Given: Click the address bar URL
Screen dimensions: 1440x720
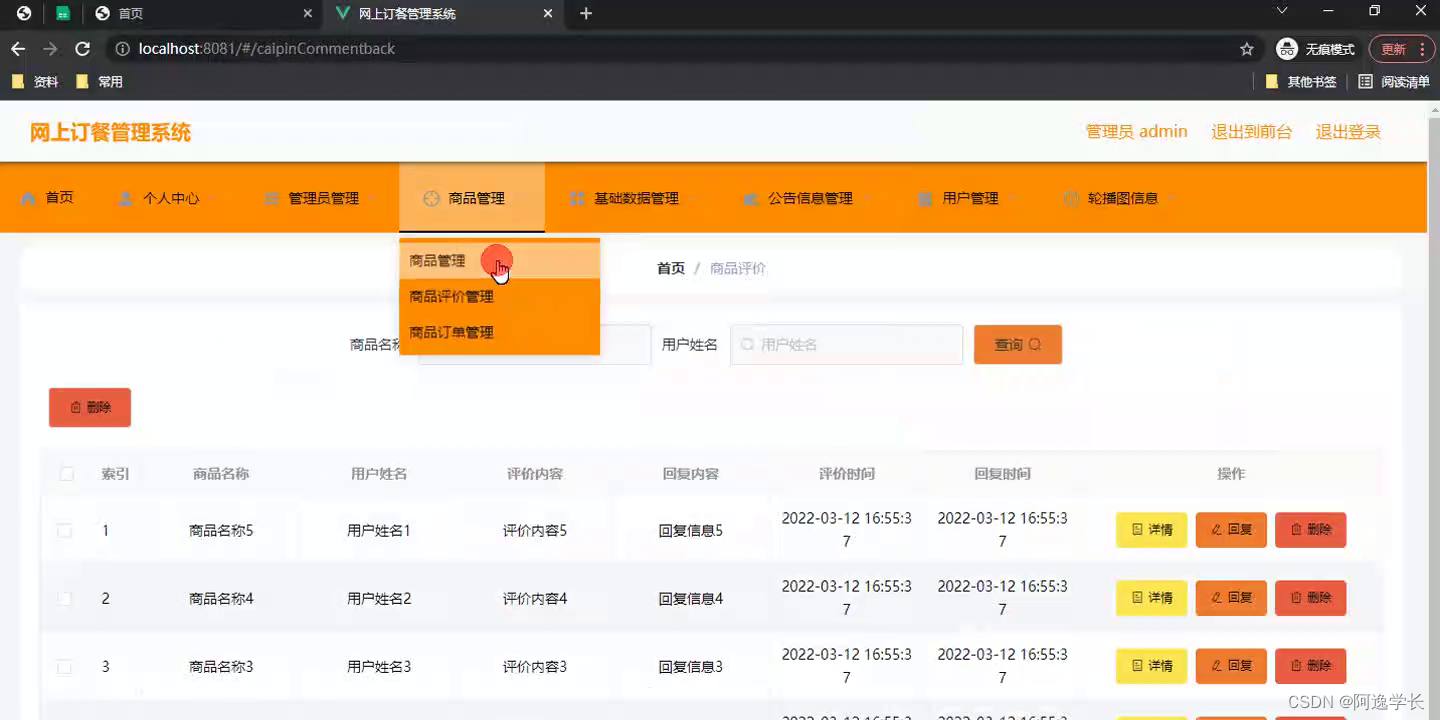Looking at the screenshot, I should click(267, 49).
